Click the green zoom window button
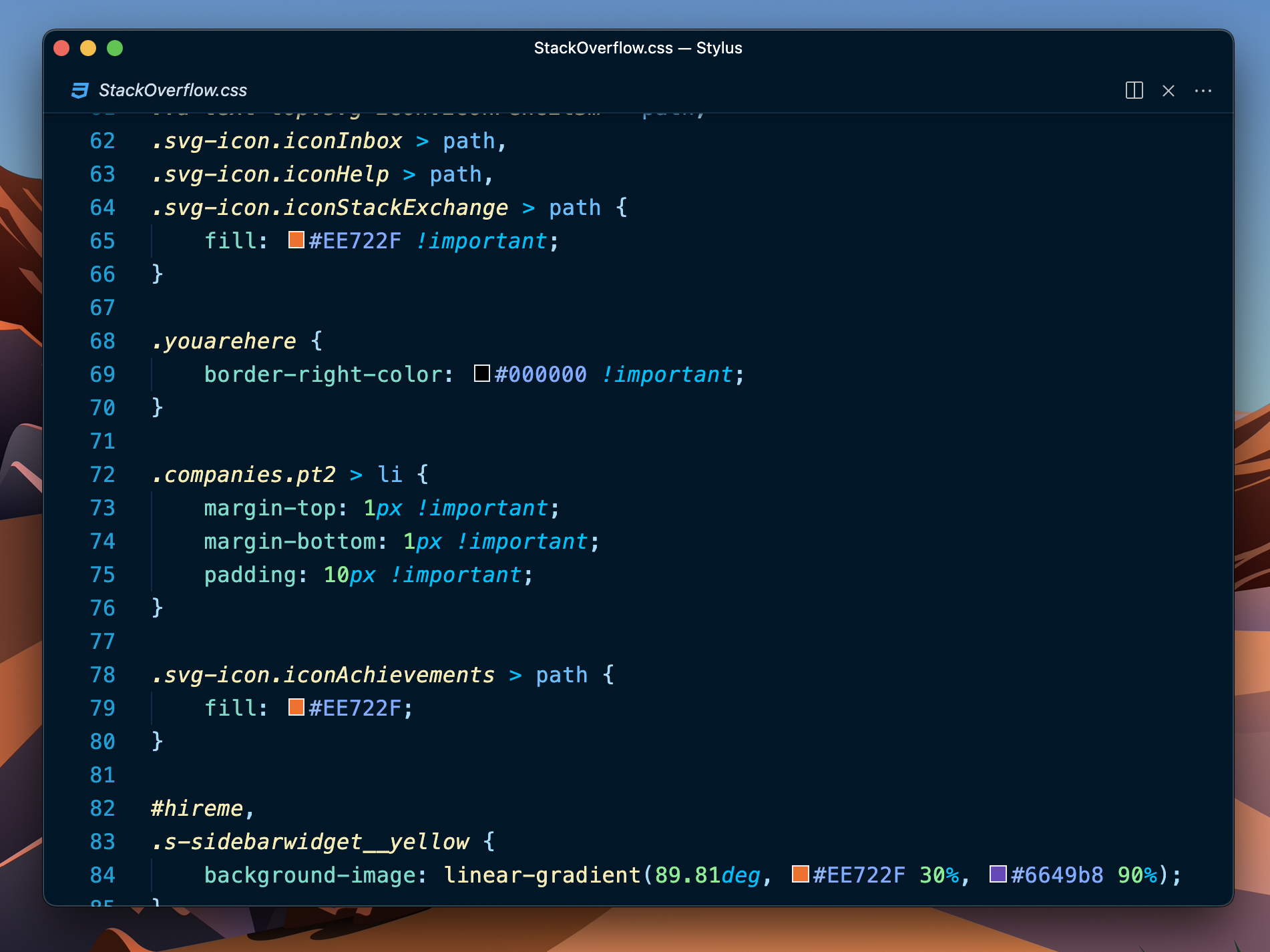 tap(115, 48)
